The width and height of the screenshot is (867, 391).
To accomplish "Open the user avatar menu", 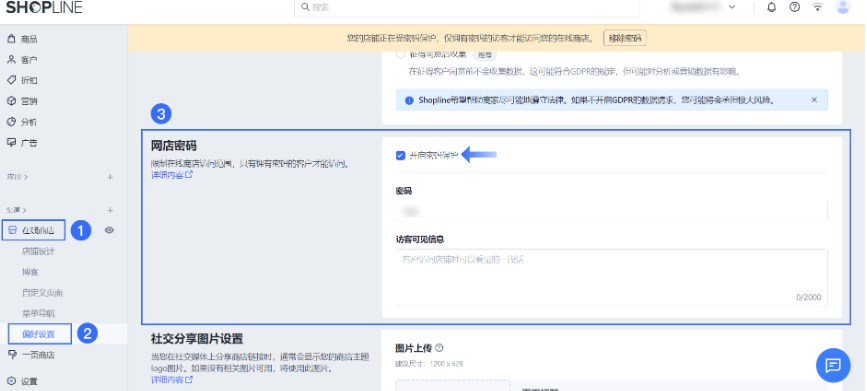I will [843, 7].
